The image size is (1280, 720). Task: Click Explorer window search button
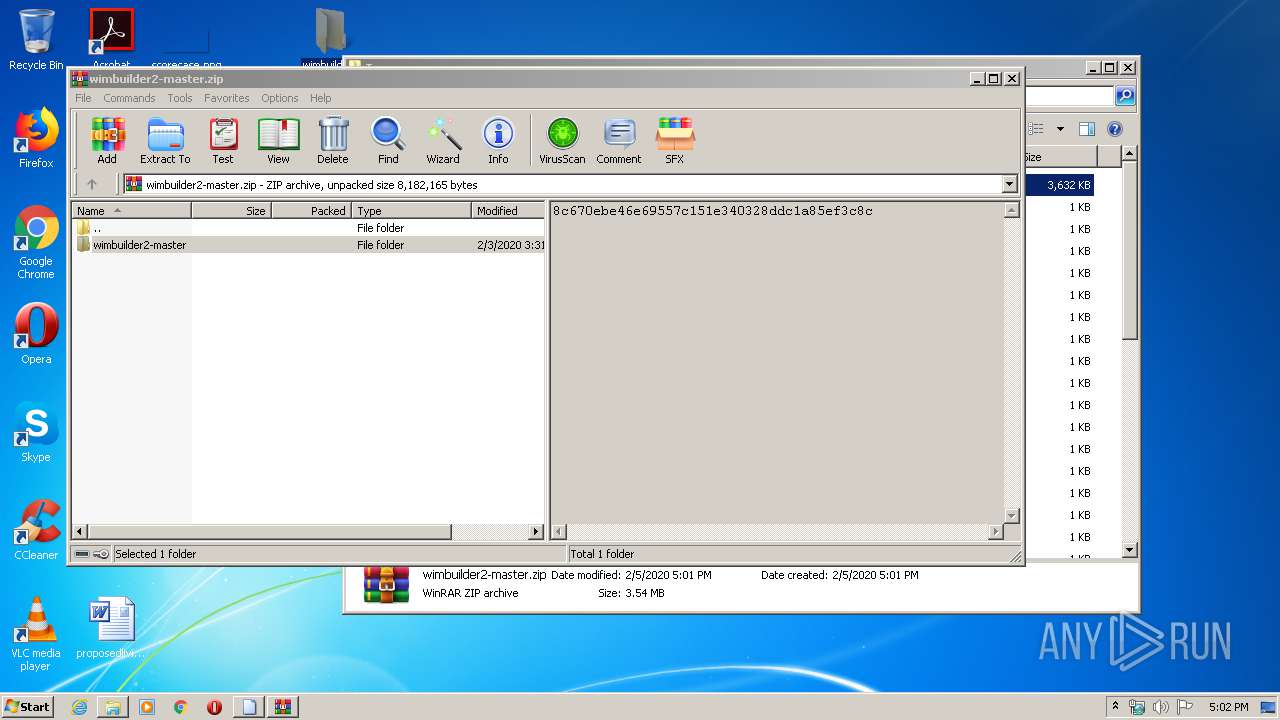1125,96
